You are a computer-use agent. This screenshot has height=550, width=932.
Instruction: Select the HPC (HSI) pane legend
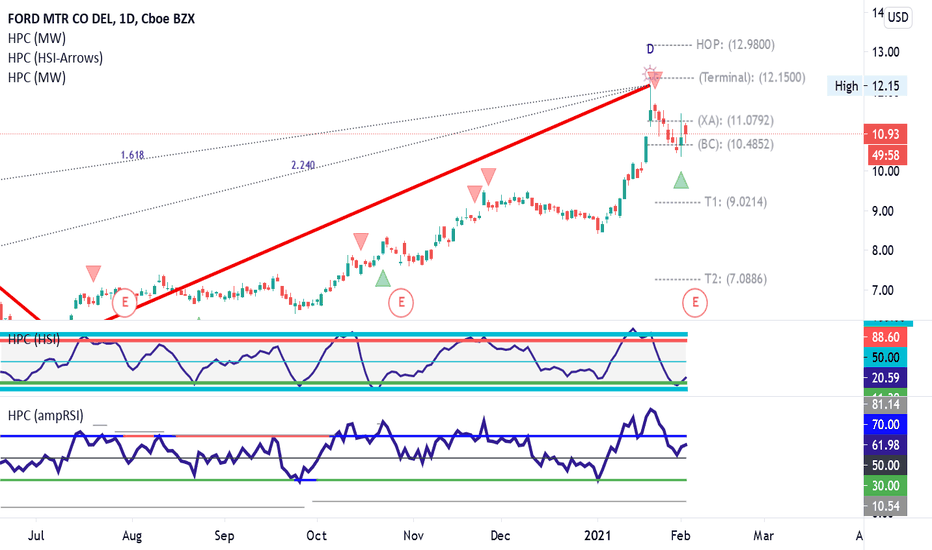coord(33,339)
